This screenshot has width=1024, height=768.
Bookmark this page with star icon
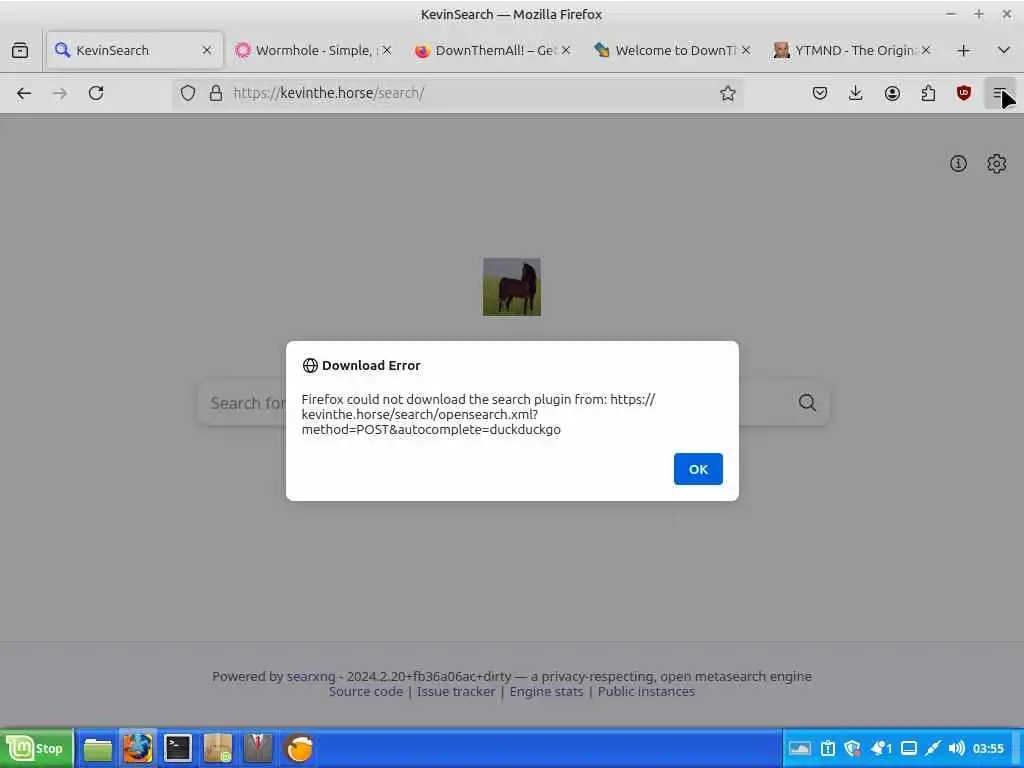coord(728,93)
